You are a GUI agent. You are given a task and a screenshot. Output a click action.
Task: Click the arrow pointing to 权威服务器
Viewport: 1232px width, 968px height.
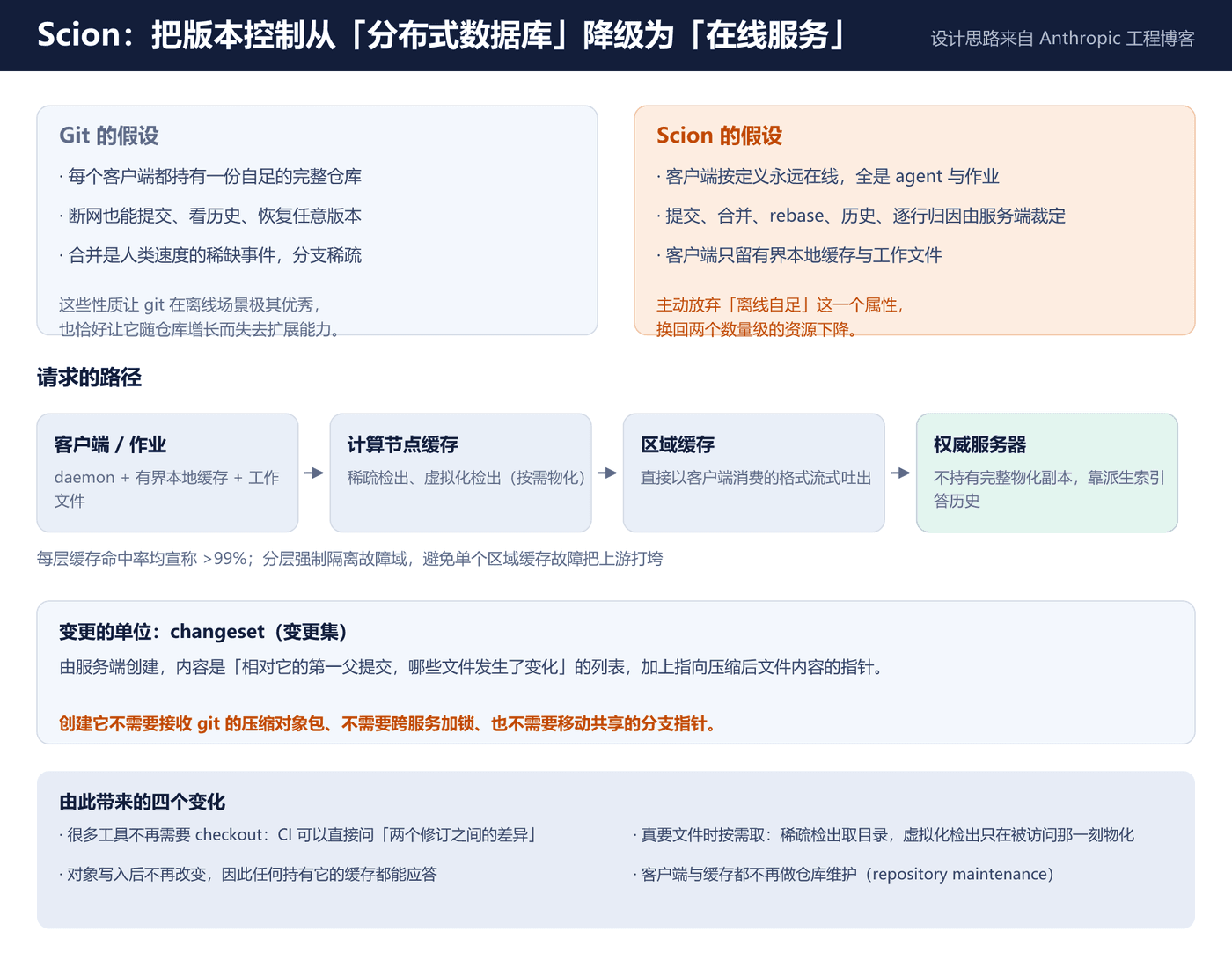(x=900, y=473)
